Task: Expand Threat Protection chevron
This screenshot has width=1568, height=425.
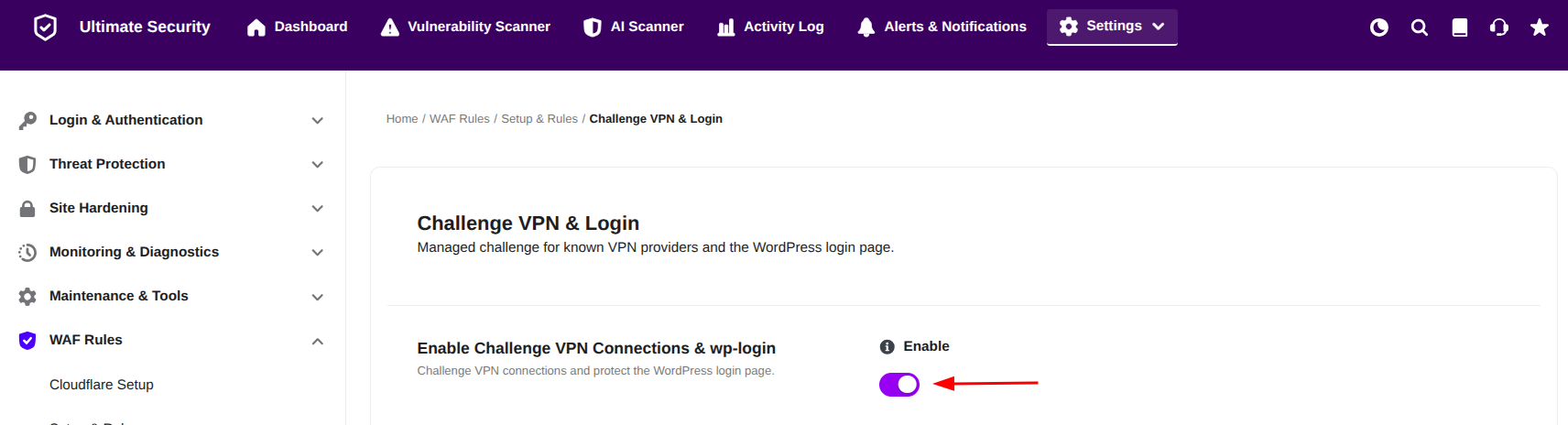Action: point(318,164)
